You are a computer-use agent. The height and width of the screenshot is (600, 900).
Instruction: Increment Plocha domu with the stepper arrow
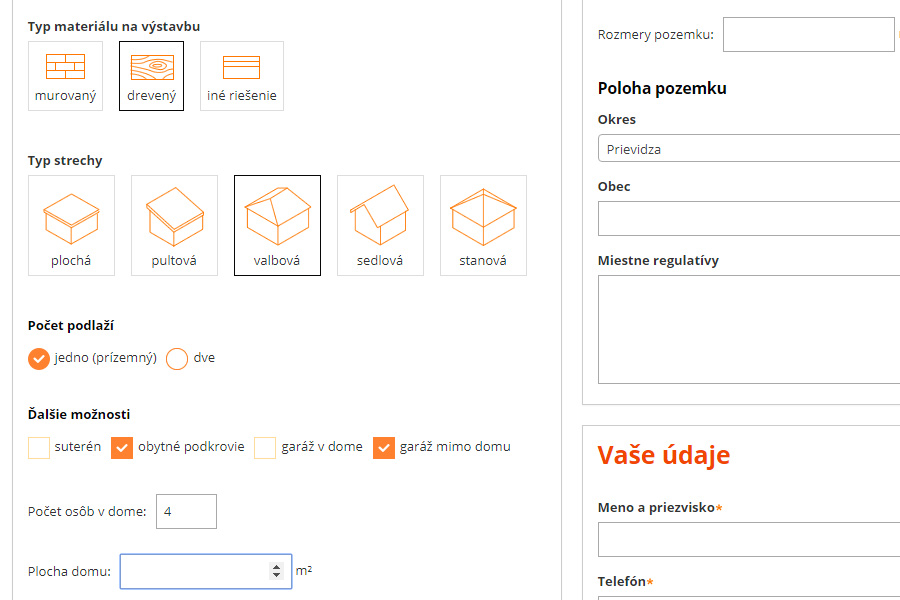(x=275, y=566)
